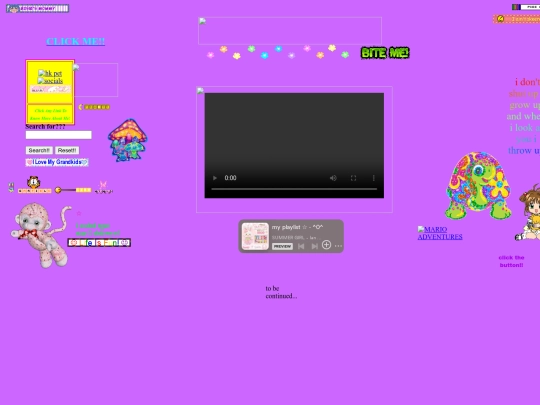Seek along the video progress bar
540x405 pixels.
pyautogui.click(x=294, y=189)
